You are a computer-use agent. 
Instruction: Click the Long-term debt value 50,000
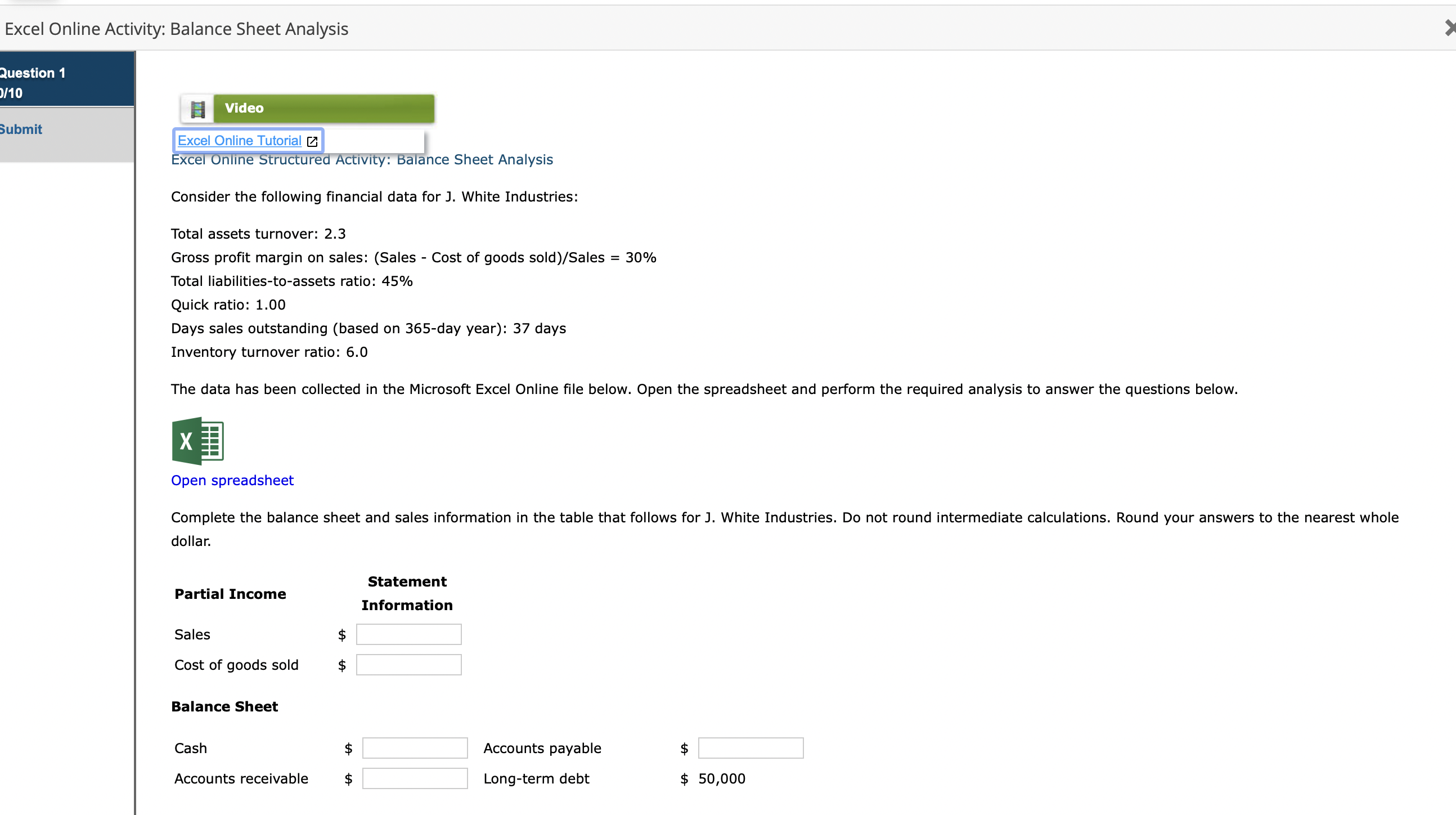click(721, 778)
